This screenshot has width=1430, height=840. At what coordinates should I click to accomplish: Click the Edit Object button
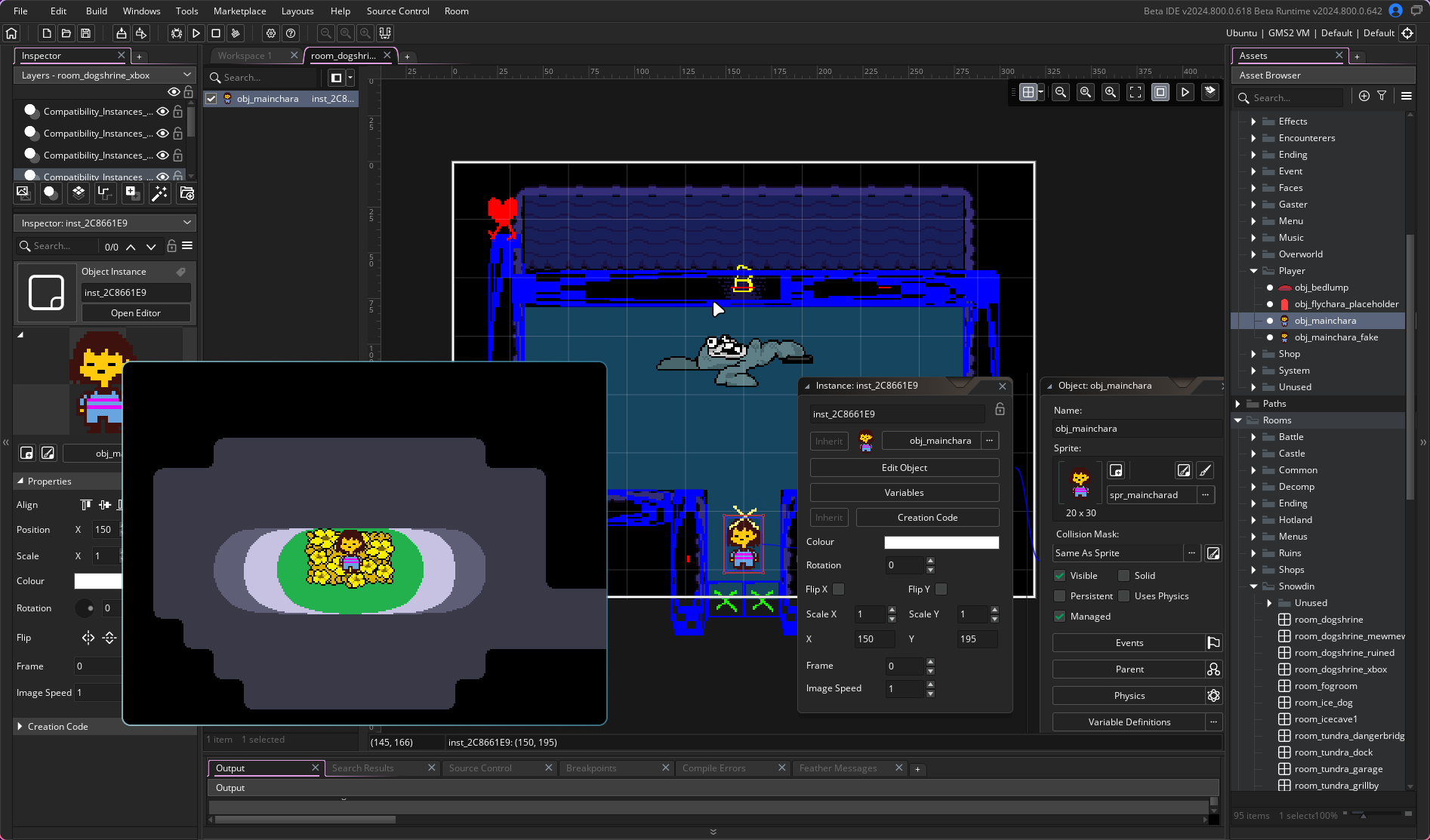coord(905,468)
